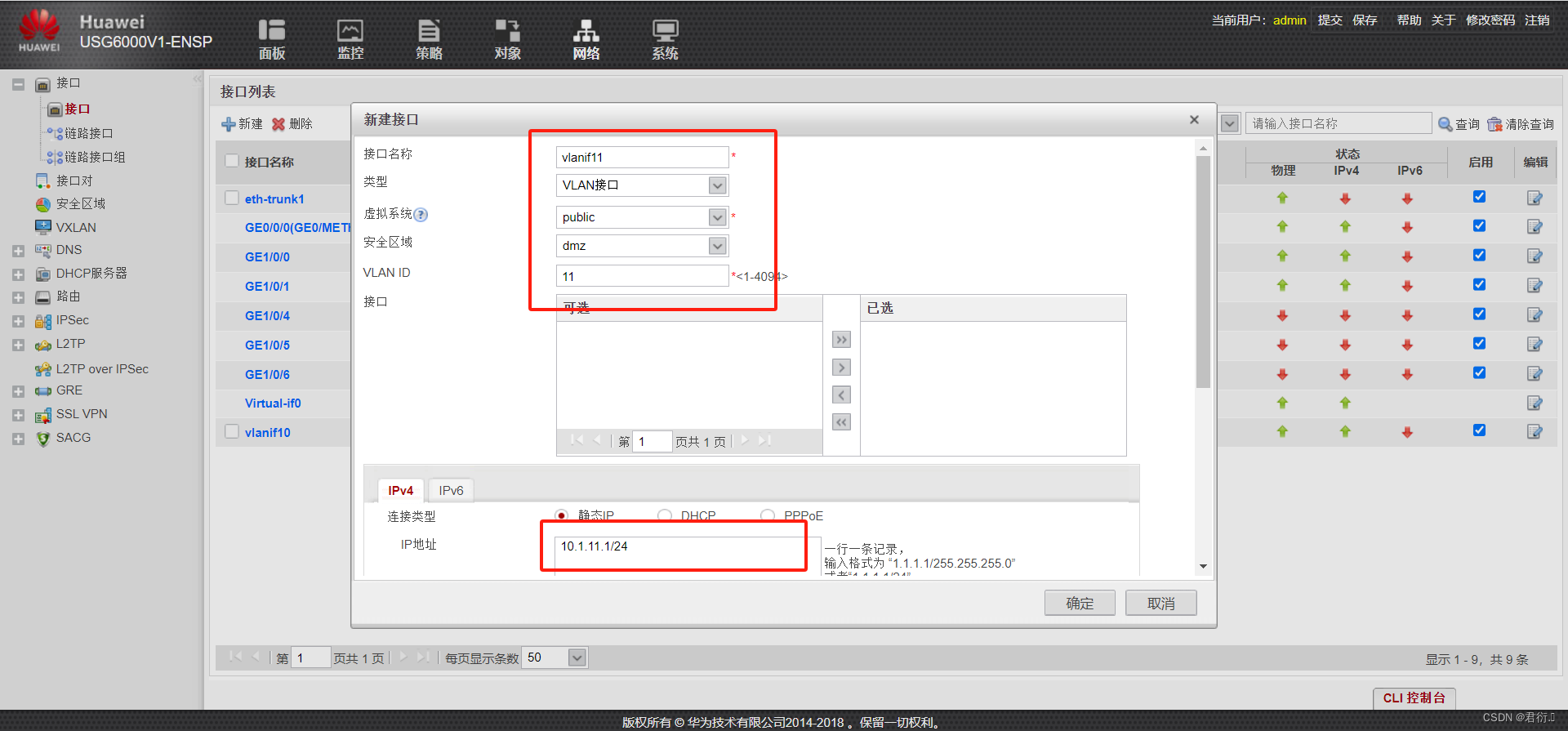Expand the DHCP服务器 tree node
The image size is (1568, 731).
(18, 274)
